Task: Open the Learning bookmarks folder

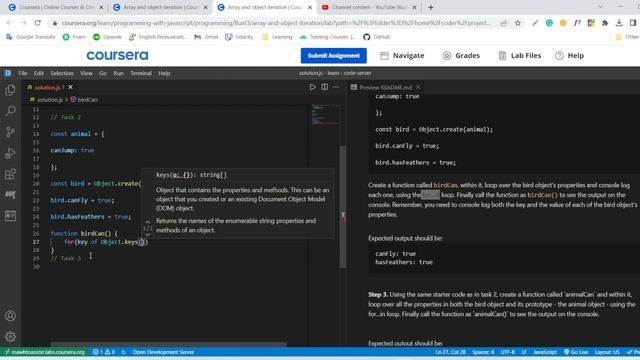Action: click(x=277, y=37)
